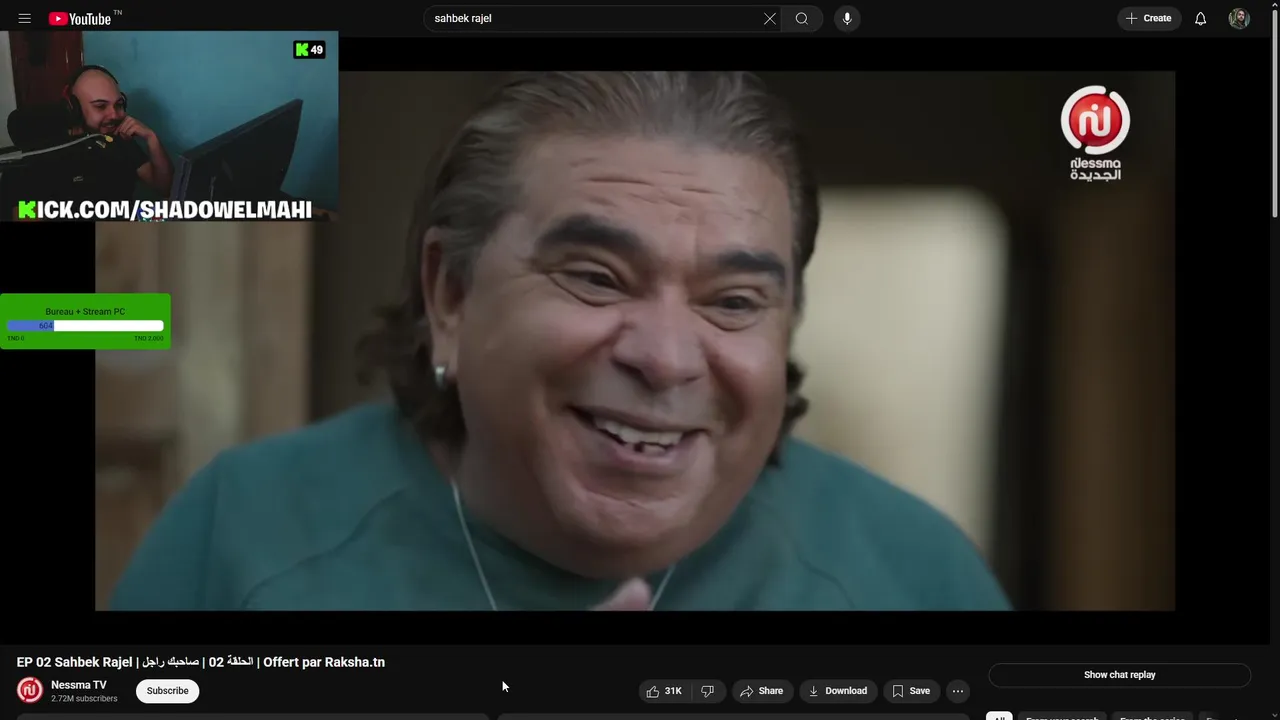Save the video to a playlist
The image size is (1280, 720).
[x=911, y=691]
